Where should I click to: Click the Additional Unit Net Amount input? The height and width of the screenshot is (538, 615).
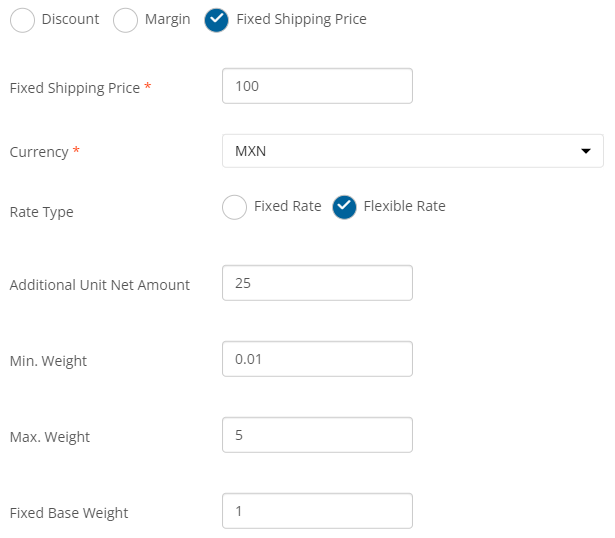click(x=317, y=283)
